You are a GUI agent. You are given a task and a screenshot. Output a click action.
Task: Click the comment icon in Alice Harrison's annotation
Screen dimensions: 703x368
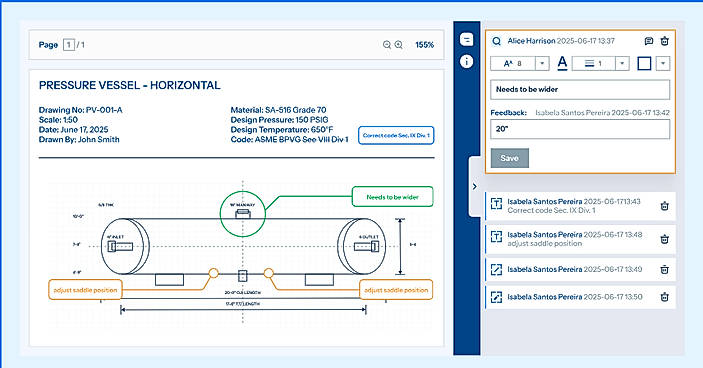click(x=648, y=41)
